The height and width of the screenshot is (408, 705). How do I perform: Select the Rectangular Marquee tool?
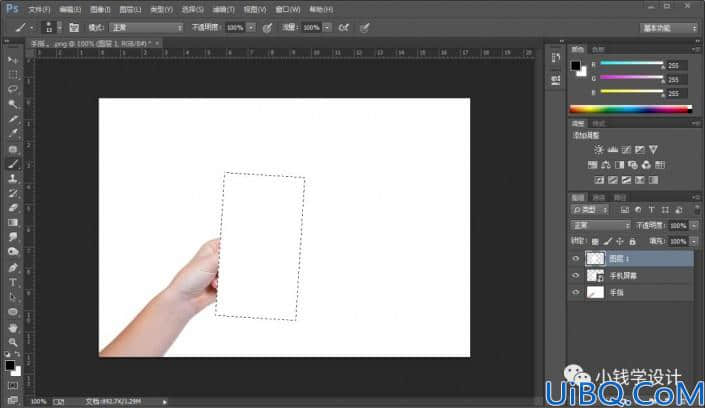tap(13, 75)
